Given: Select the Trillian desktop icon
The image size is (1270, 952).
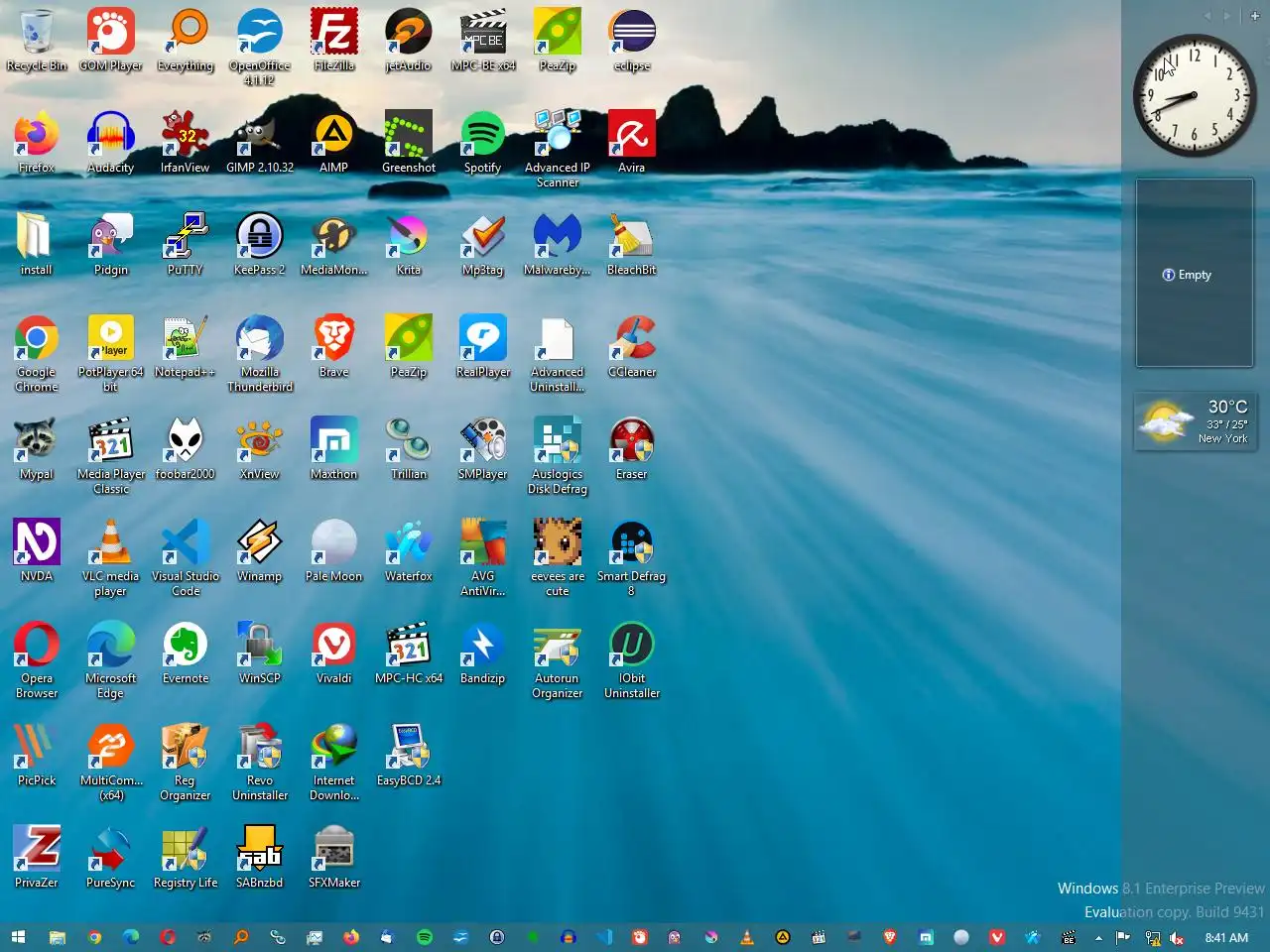Looking at the screenshot, I should tap(409, 449).
